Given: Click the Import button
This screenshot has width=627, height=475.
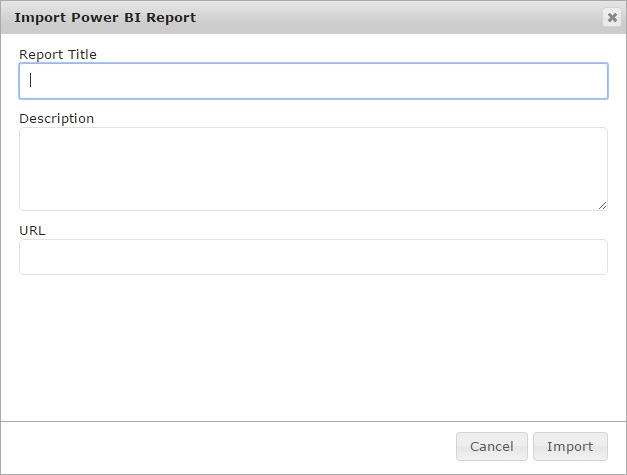Looking at the screenshot, I should pyautogui.click(x=570, y=446).
